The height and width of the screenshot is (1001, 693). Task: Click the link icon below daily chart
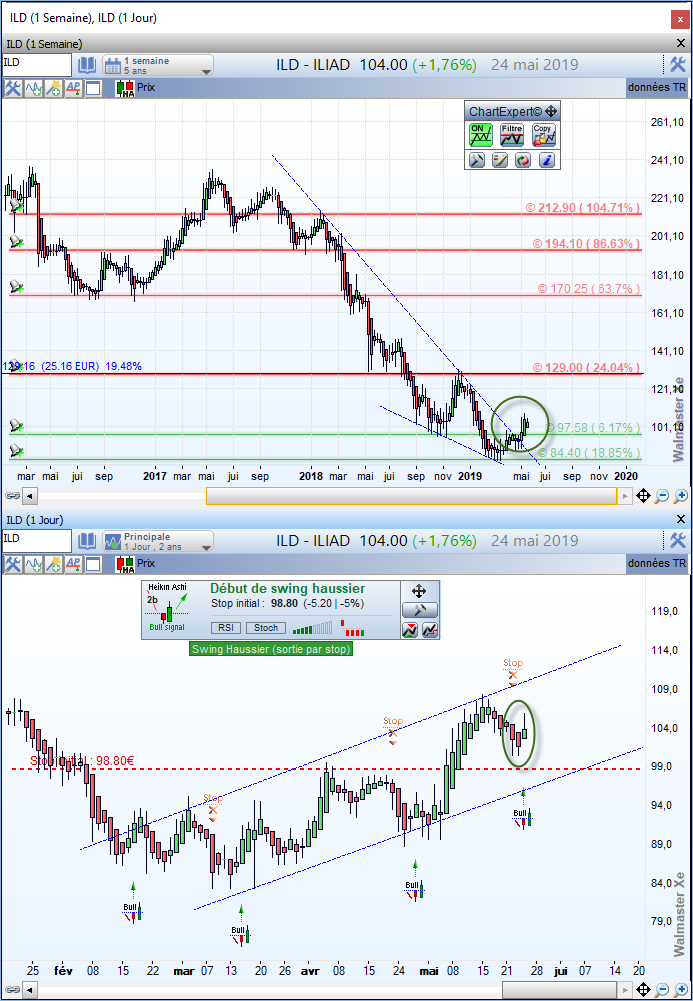(11, 990)
